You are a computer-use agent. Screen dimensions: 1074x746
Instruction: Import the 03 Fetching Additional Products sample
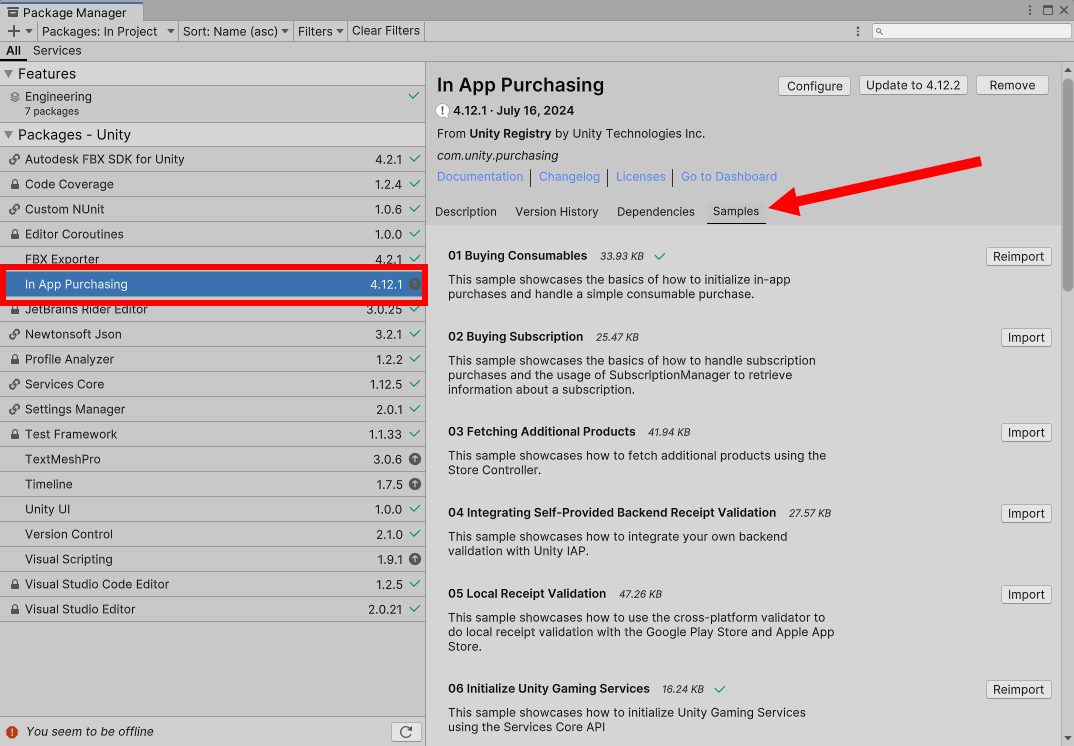click(1026, 433)
